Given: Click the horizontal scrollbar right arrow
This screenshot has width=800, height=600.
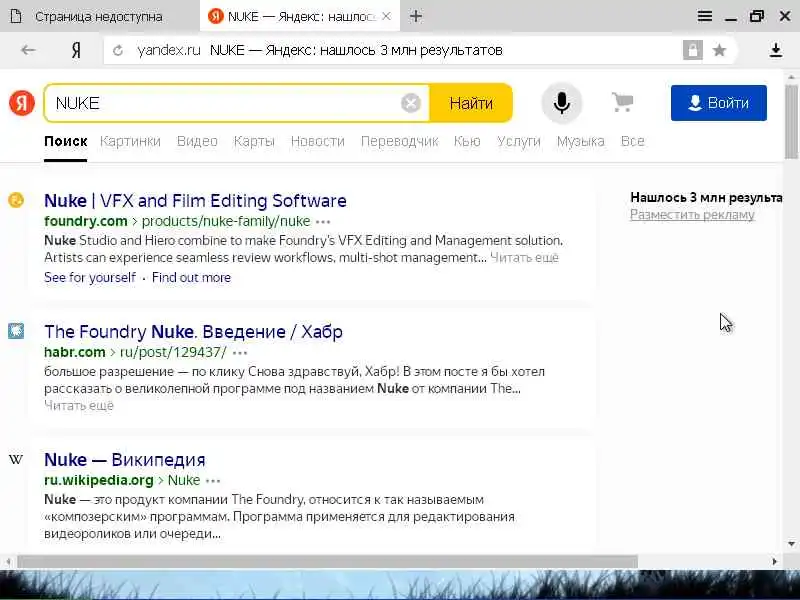Looking at the screenshot, I should 774,562.
